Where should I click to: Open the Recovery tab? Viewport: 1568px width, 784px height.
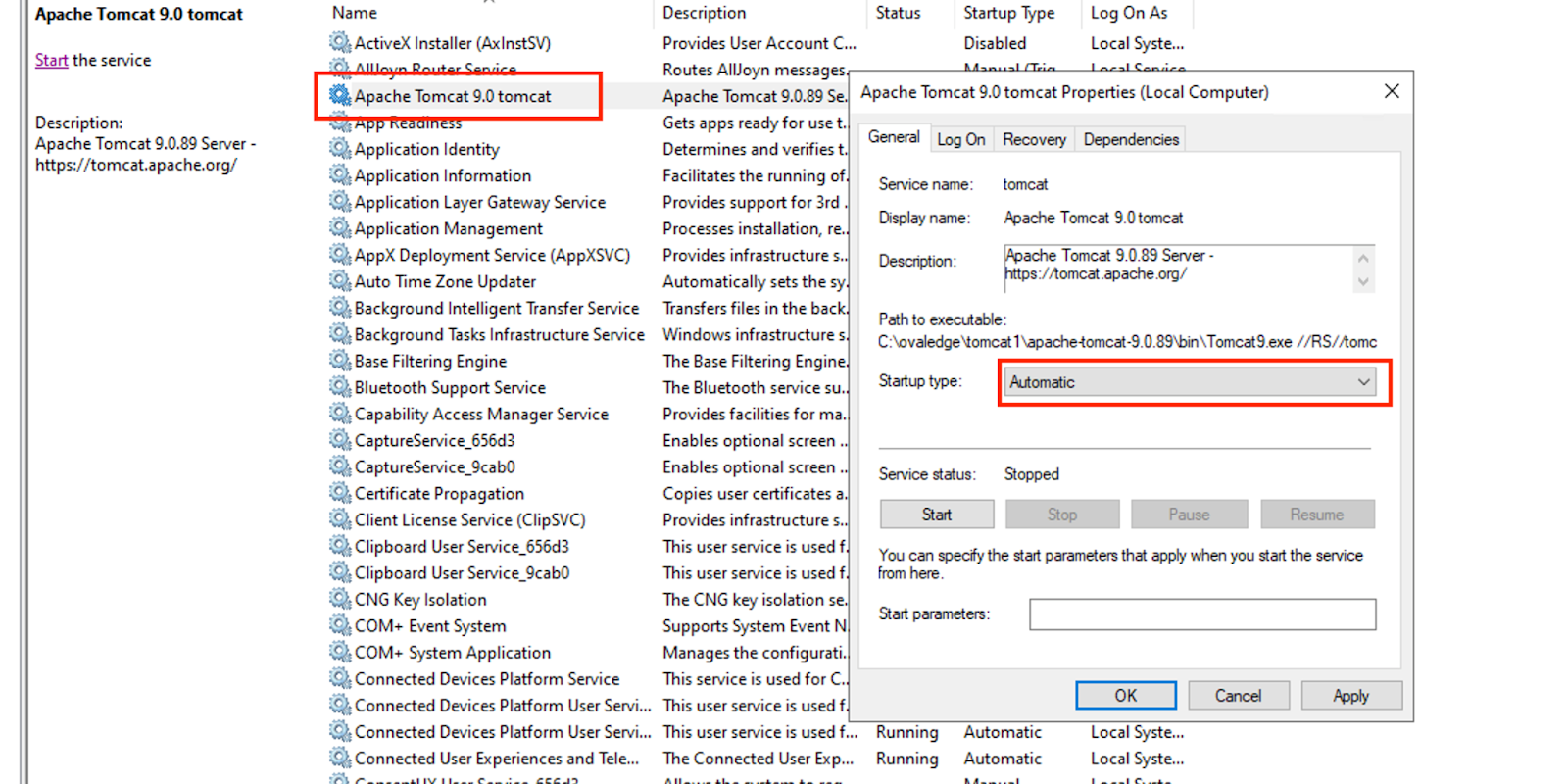(x=1034, y=139)
